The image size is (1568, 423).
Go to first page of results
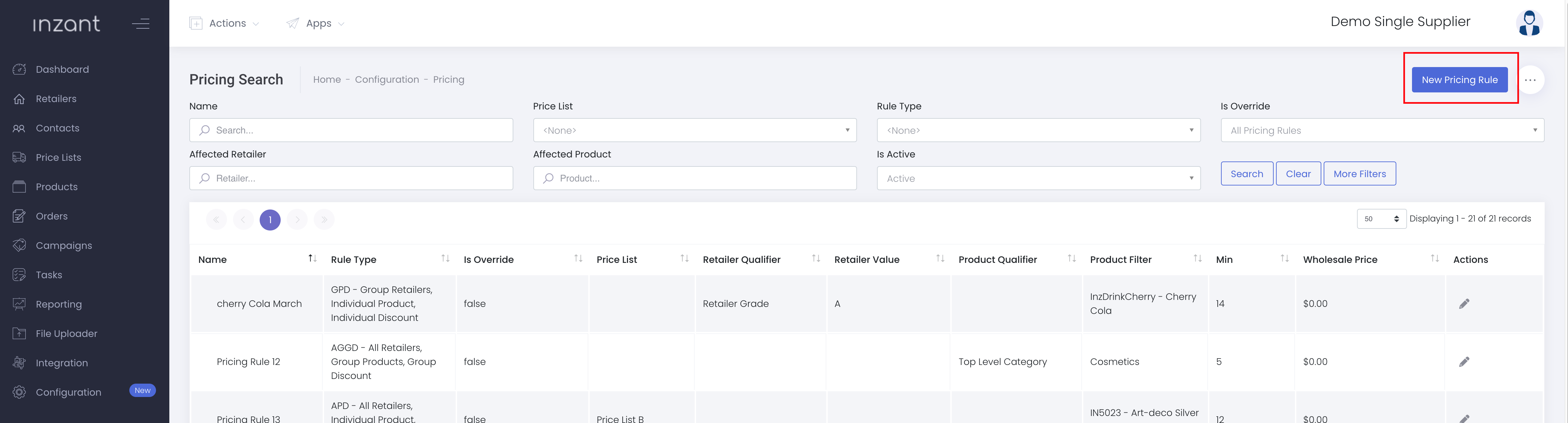[216, 220]
